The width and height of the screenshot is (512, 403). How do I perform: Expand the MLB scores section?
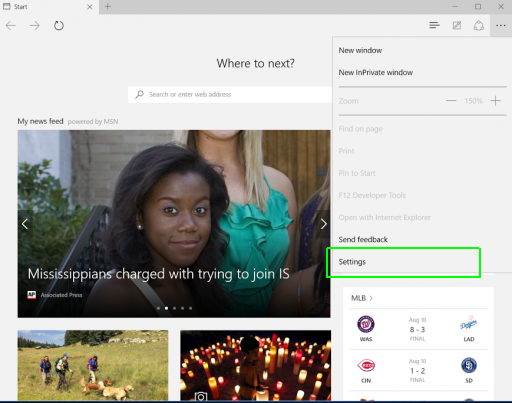coord(362,298)
